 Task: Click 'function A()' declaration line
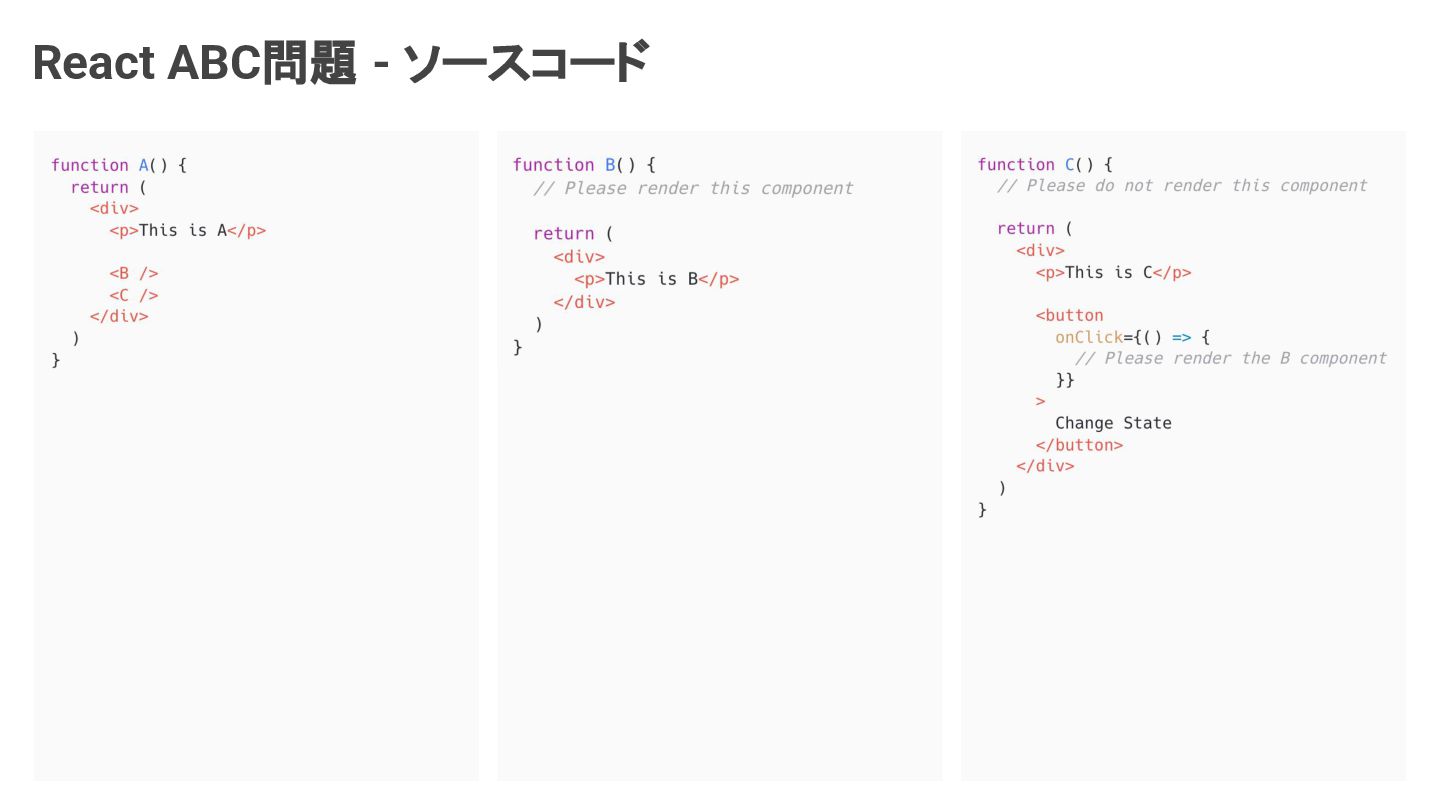[x=119, y=165]
